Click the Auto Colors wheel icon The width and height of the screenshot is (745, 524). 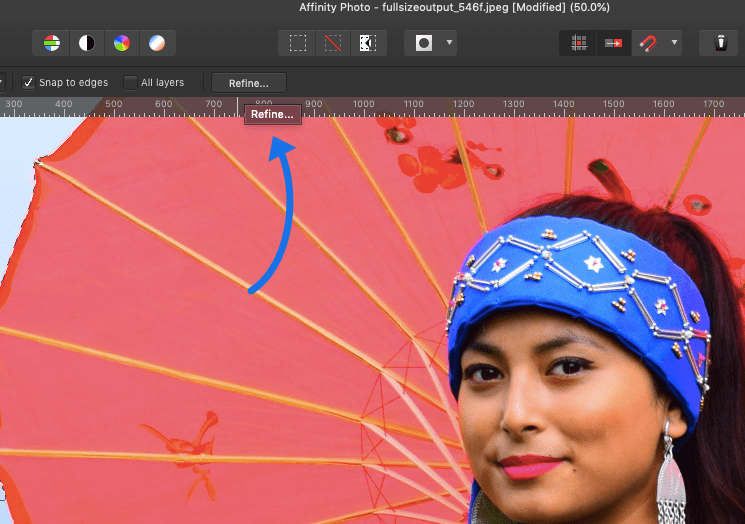(121, 43)
